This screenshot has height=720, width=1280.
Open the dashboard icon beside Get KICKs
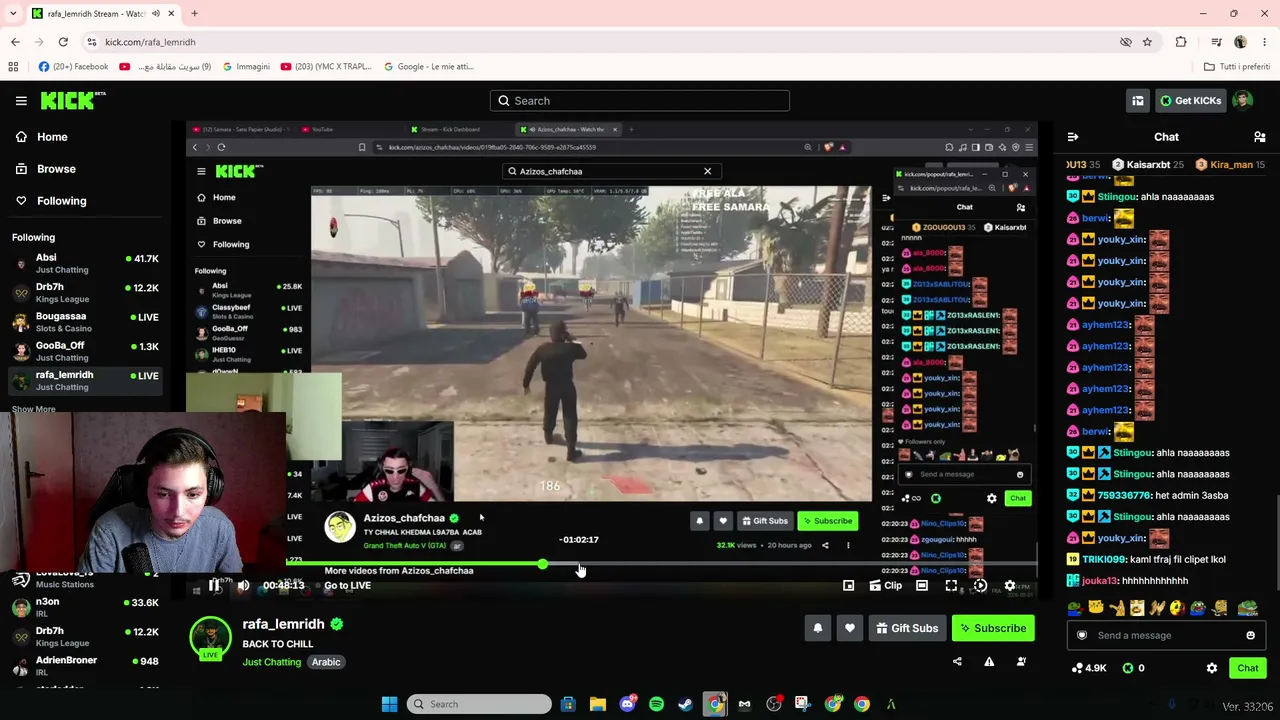click(1138, 100)
